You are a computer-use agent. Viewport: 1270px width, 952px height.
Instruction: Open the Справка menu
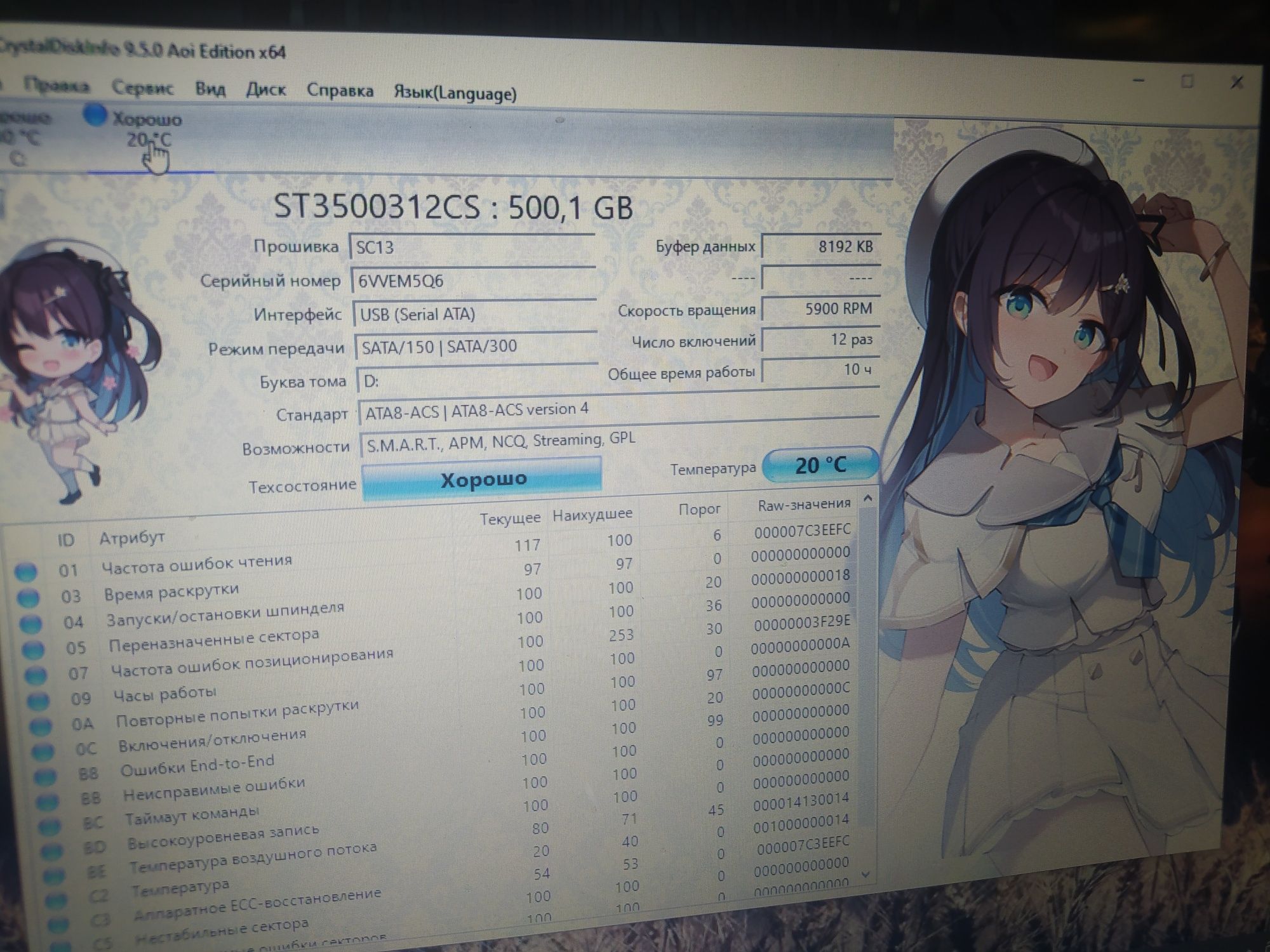[340, 91]
